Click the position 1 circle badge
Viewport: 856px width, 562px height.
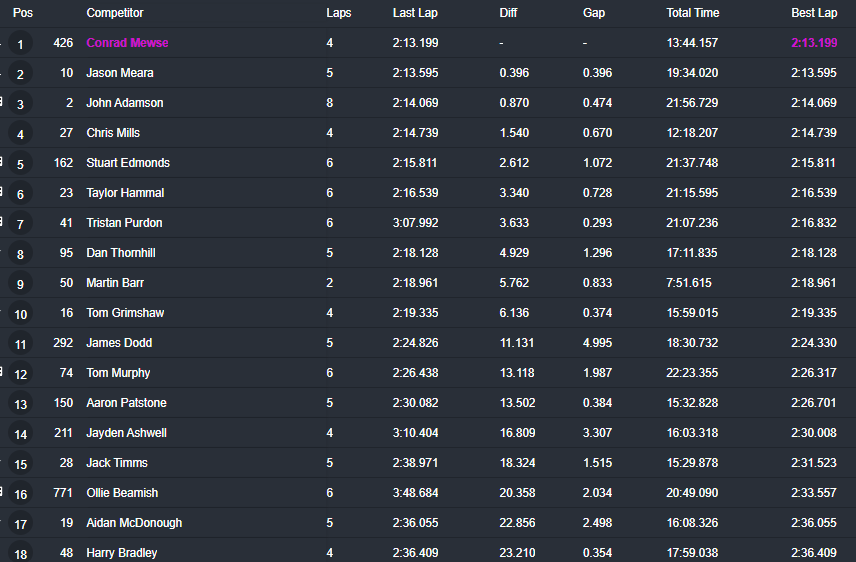[x=20, y=44]
